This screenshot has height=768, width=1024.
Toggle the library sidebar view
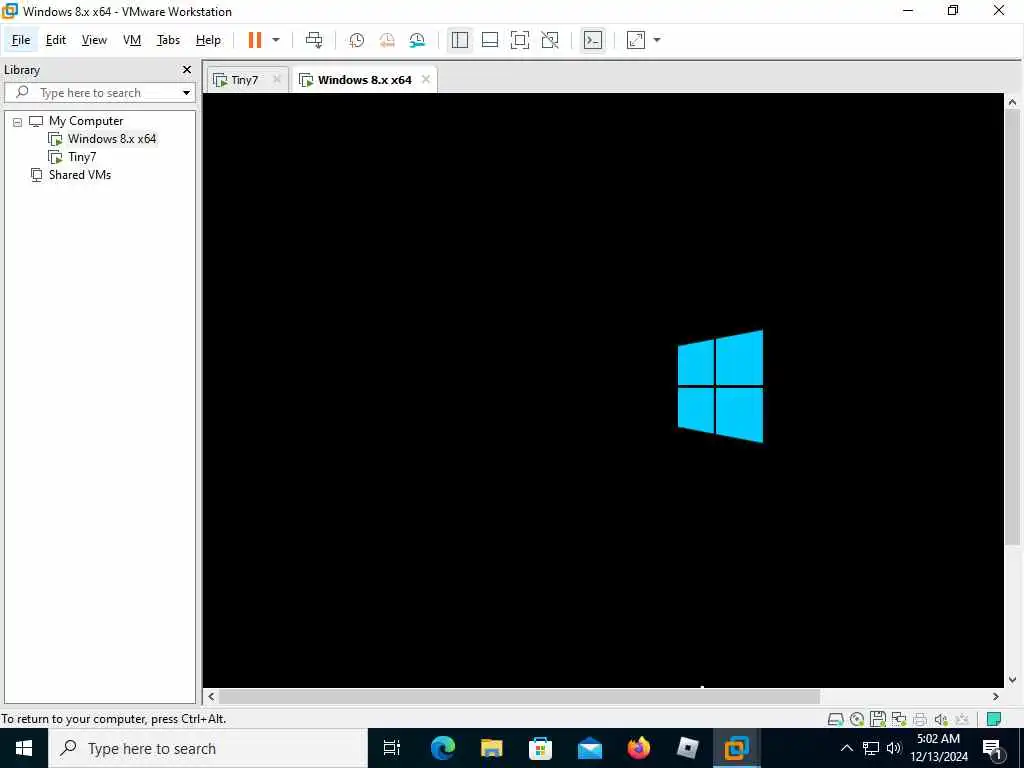(x=460, y=40)
